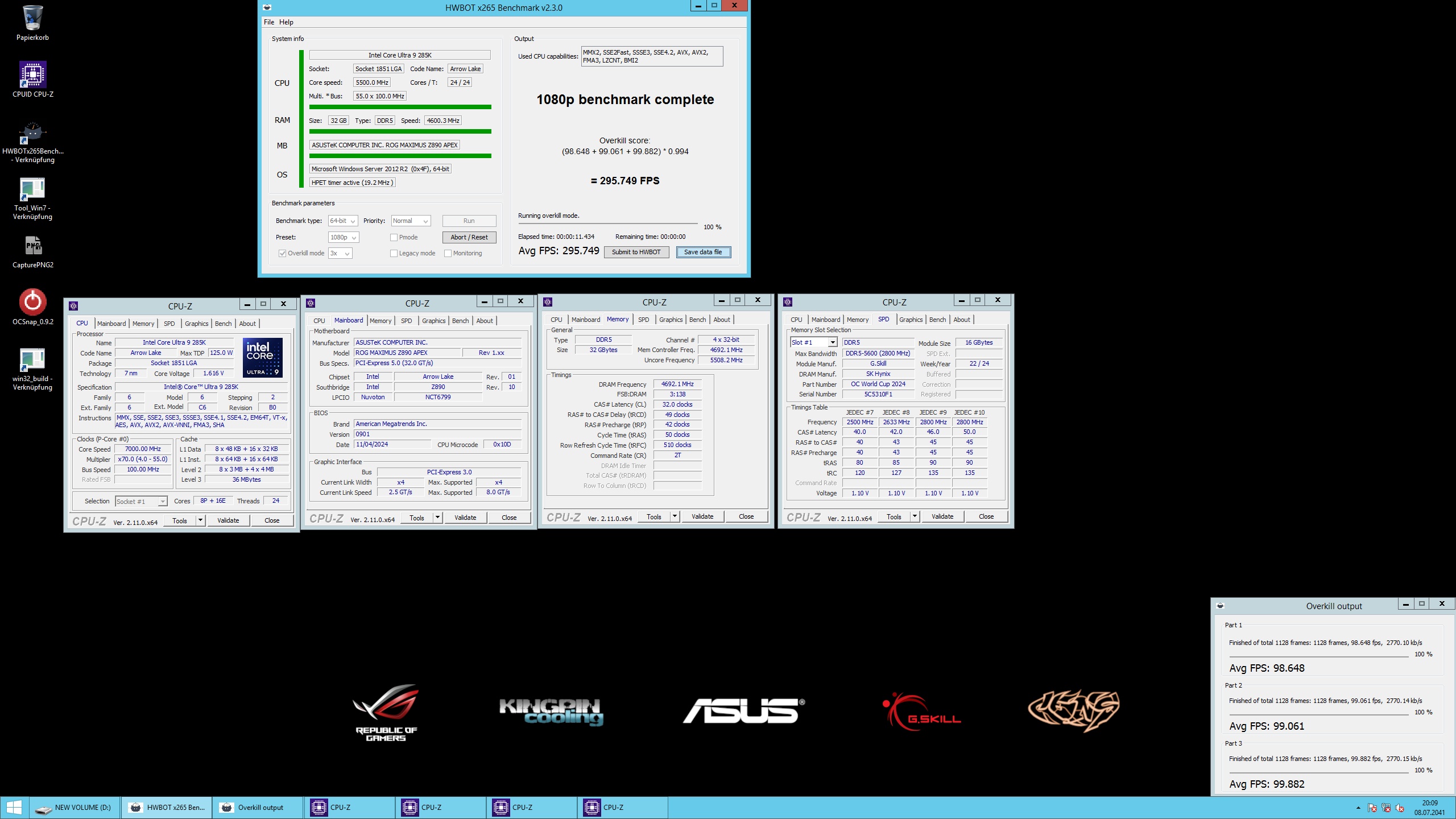Click the Core Voltage 1.616 V field
This screenshot has width=1456, height=819.
point(213,374)
